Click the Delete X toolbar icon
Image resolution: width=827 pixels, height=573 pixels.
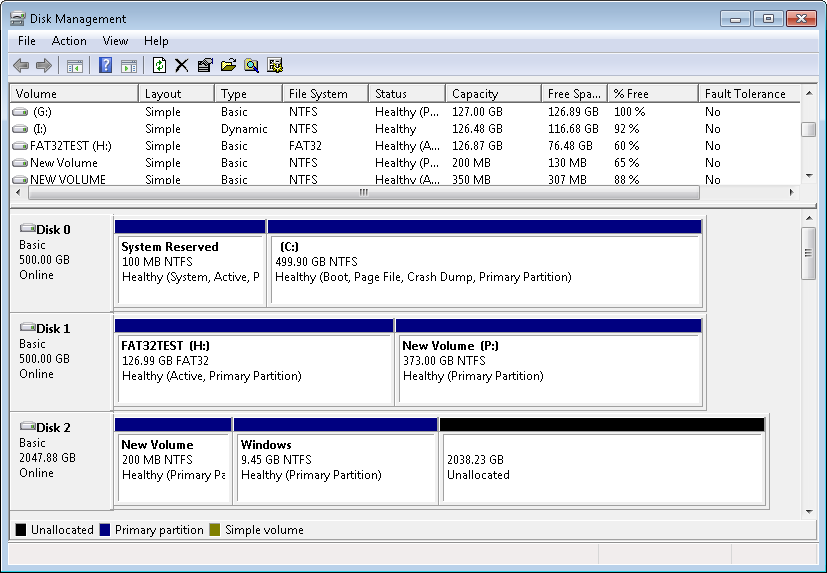click(x=181, y=66)
